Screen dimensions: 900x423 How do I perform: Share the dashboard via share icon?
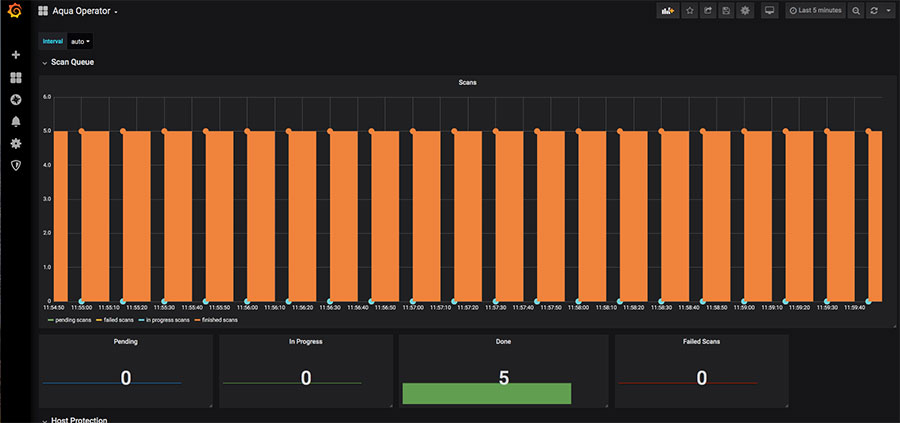coord(708,10)
